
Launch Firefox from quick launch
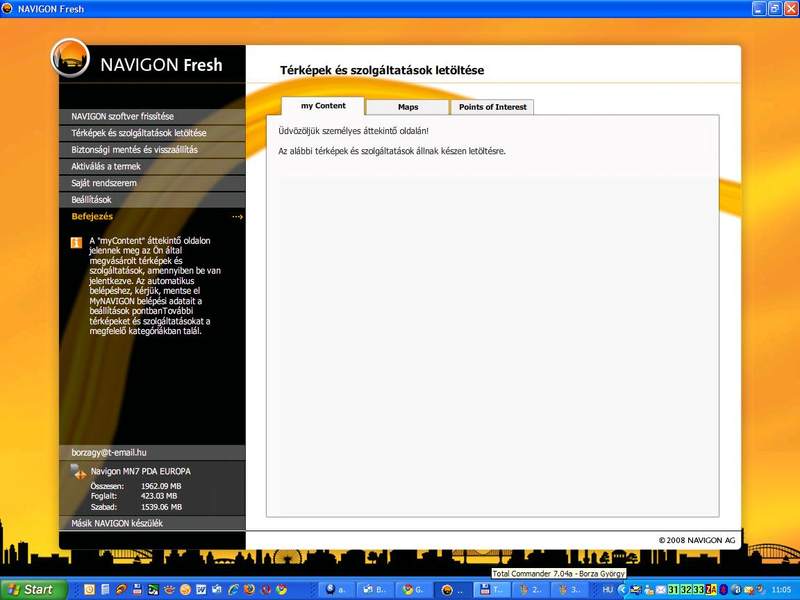coord(249,589)
